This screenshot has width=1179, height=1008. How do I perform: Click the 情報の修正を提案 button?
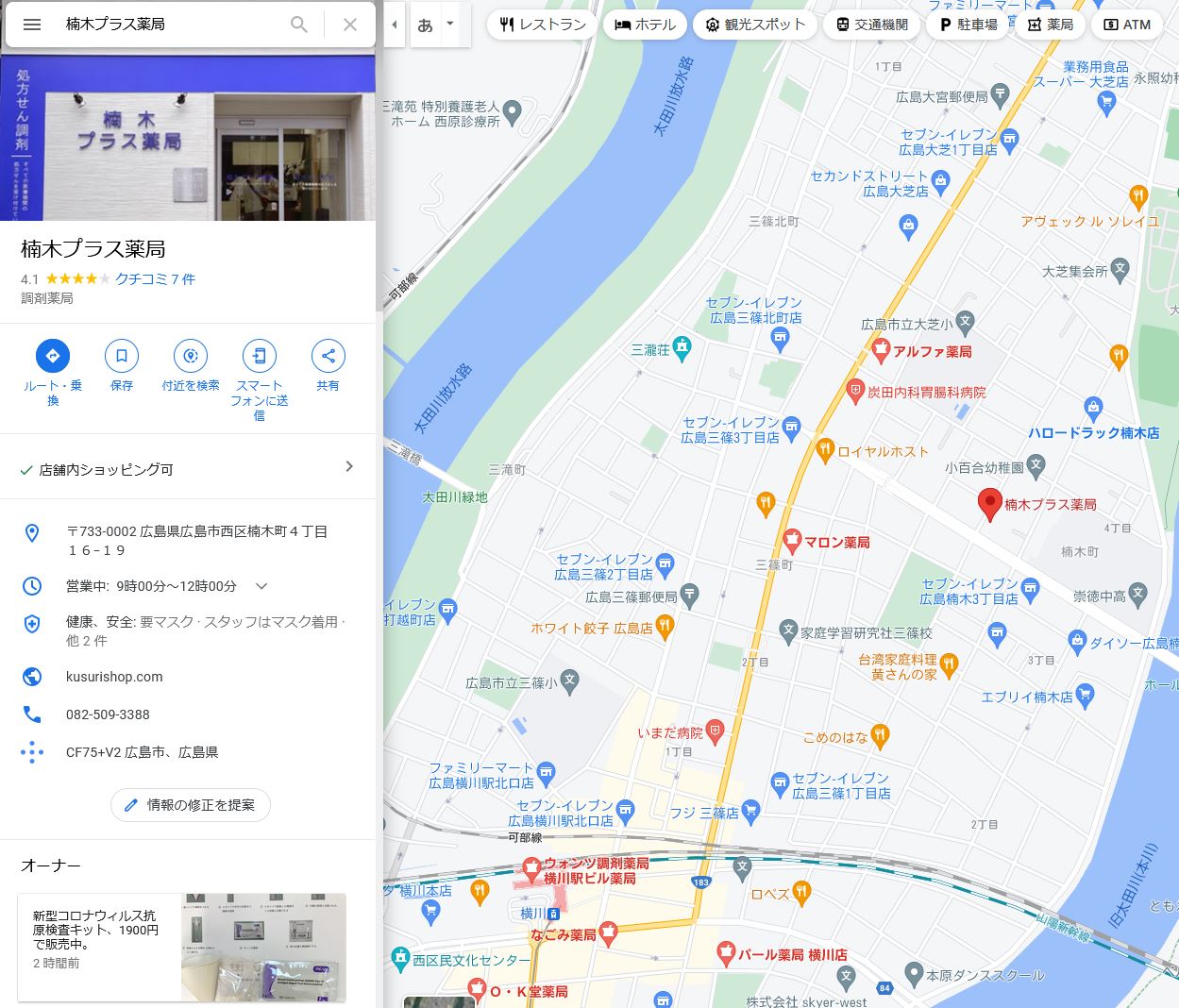191,805
